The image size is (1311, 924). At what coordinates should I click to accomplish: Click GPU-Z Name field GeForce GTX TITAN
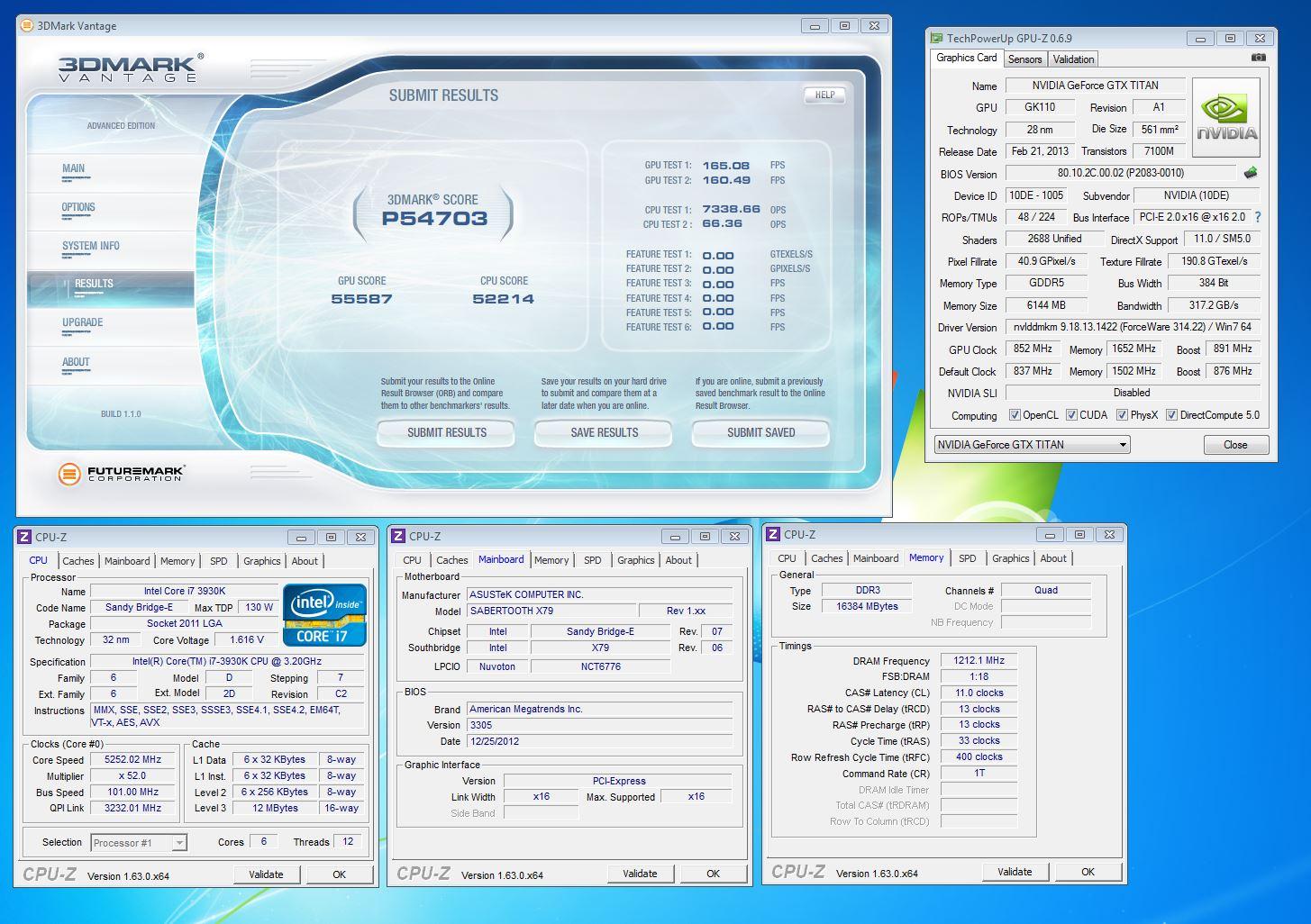(1095, 86)
